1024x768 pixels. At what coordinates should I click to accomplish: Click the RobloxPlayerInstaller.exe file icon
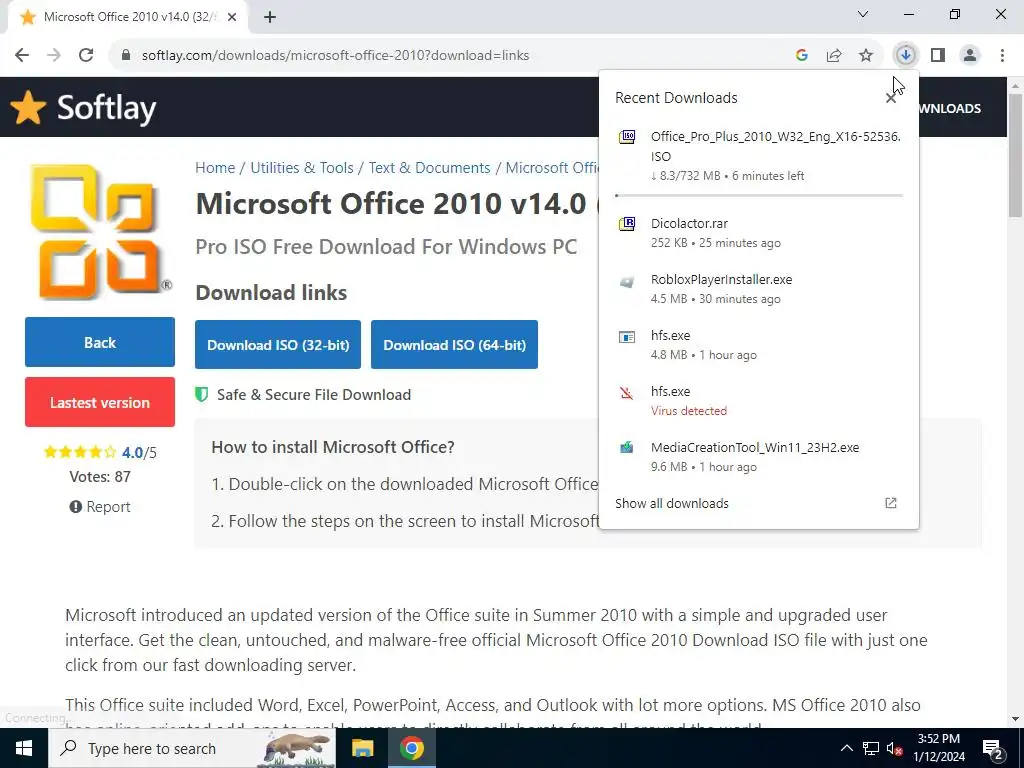(x=627, y=282)
